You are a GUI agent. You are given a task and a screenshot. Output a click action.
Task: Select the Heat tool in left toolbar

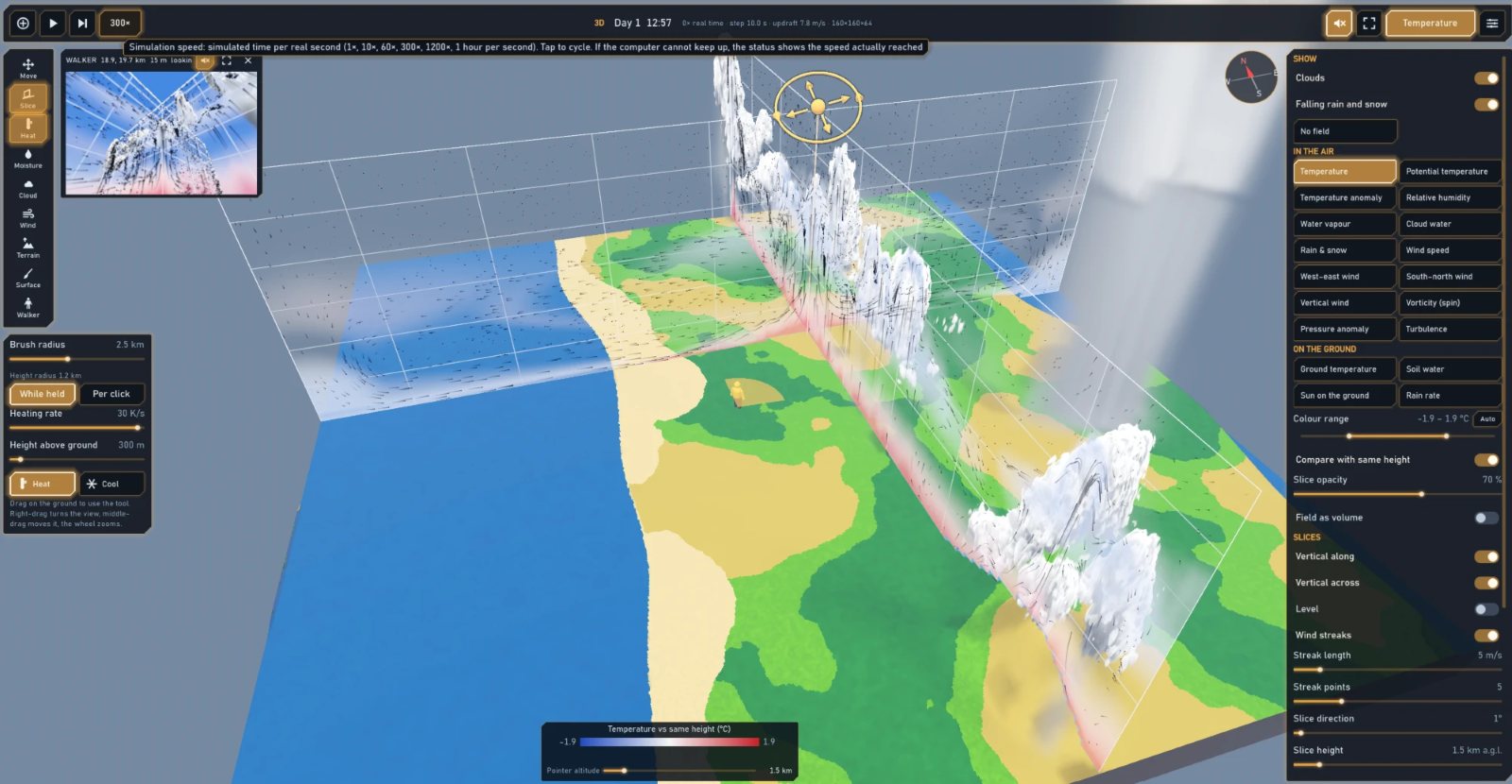click(x=28, y=128)
